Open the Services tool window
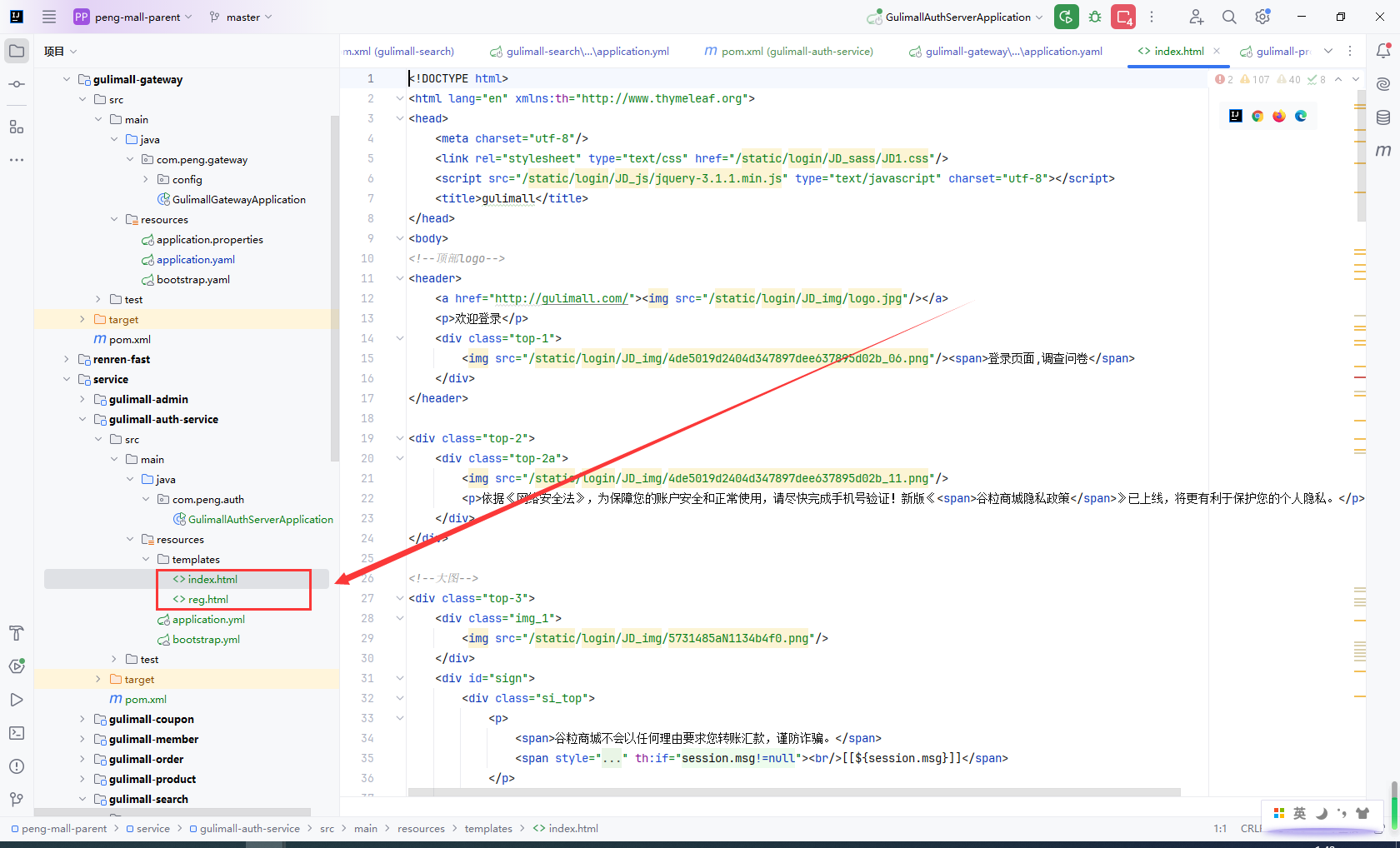The width and height of the screenshot is (1400, 848). tap(17, 666)
